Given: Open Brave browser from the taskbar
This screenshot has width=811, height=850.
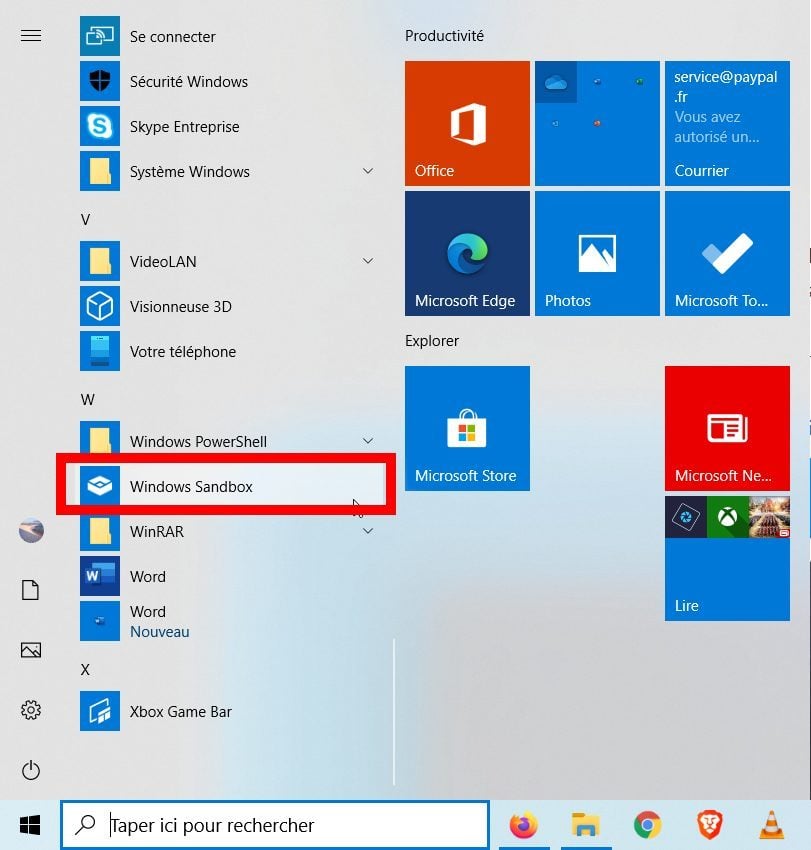Looking at the screenshot, I should click(x=709, y=825).
